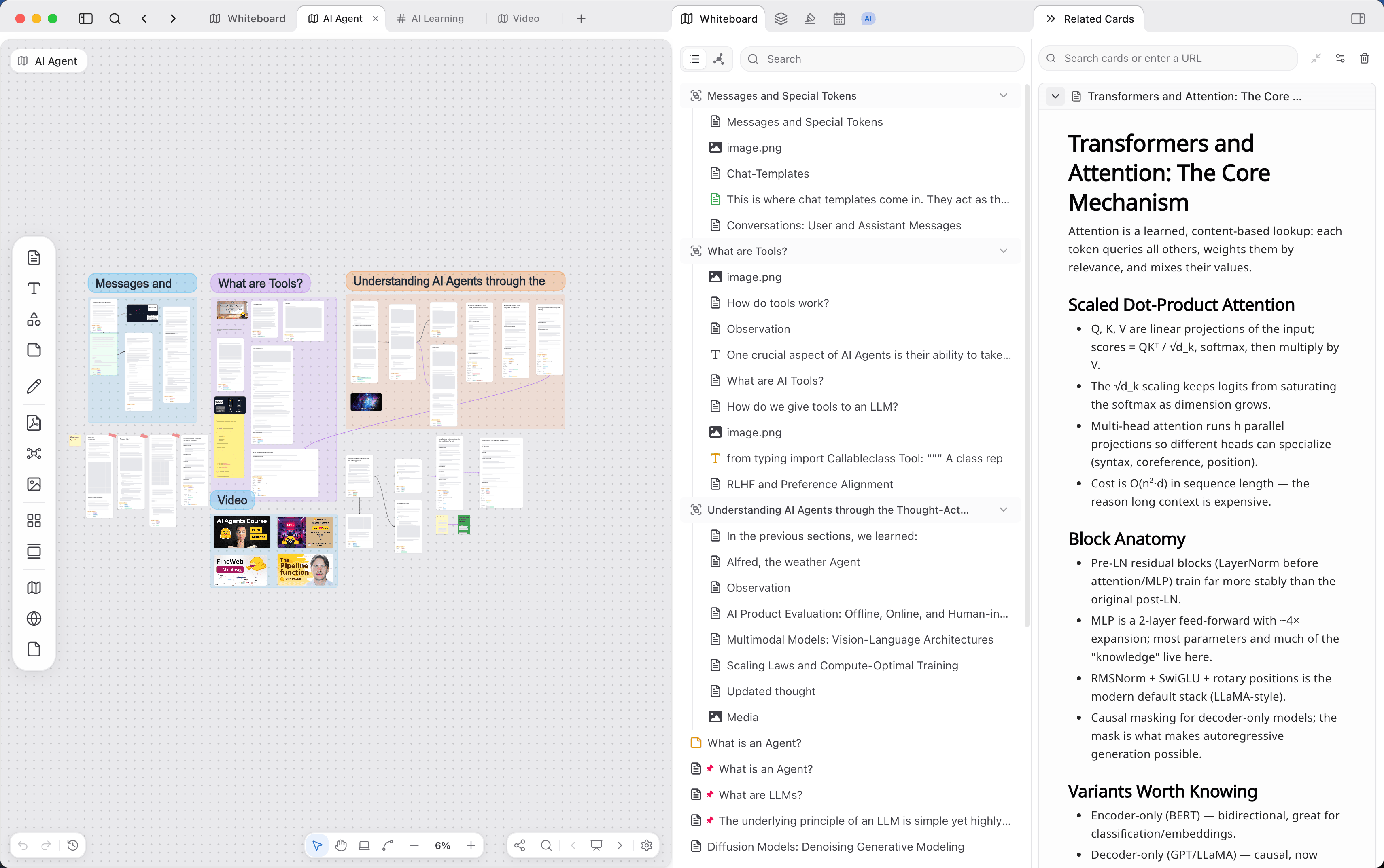Click the AI Agent whiteboard title button
Image resolution: width=1384 pixels, height=868 pixels.
tap(48, 61)
